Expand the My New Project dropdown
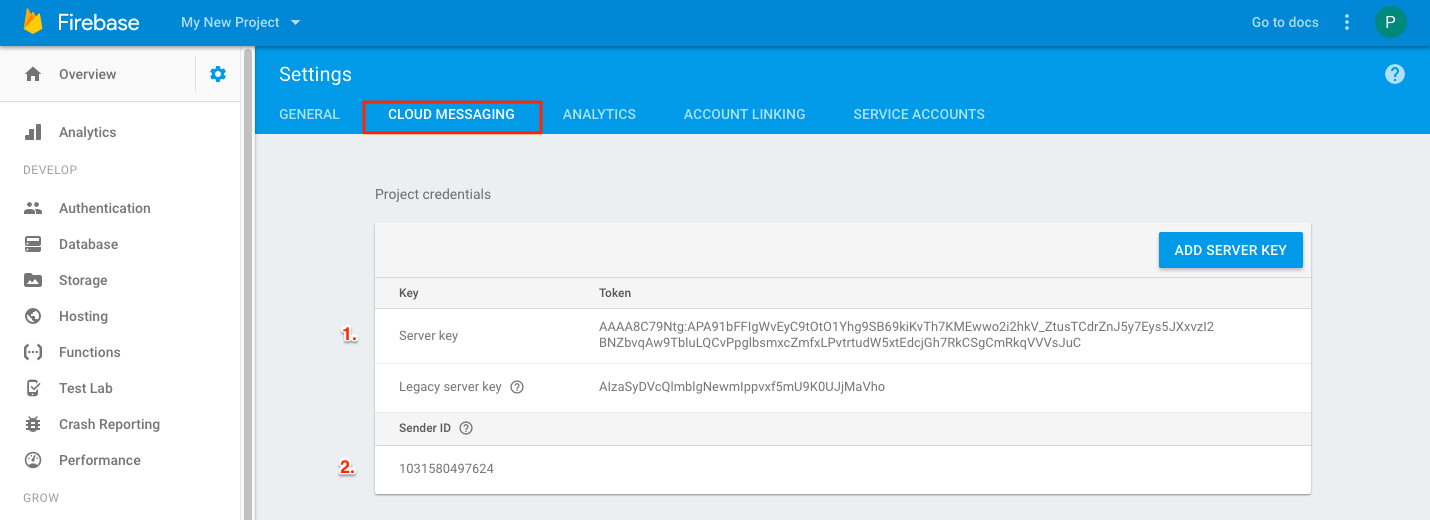The width and height of the screenshot is (1430, 520). click(x=240, y=22)
